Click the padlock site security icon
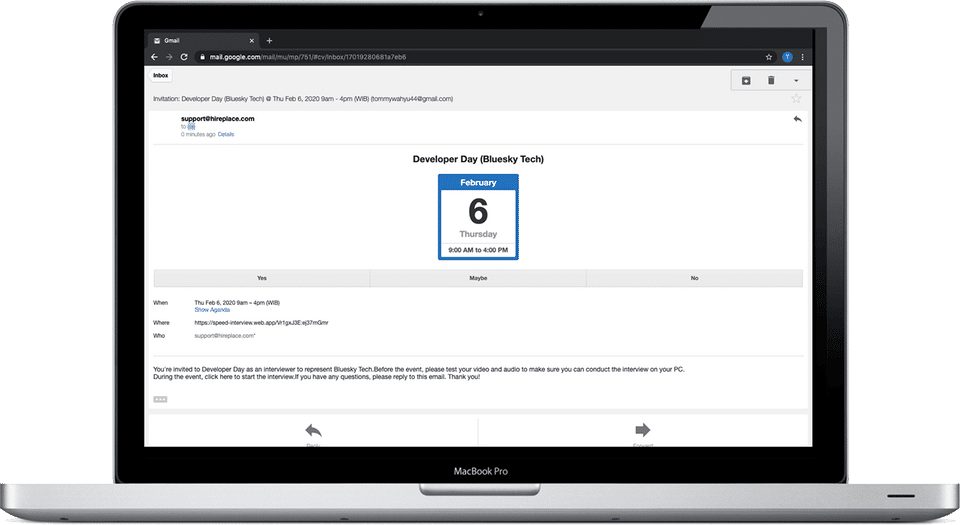960x525 pixels. pos(202,57)
